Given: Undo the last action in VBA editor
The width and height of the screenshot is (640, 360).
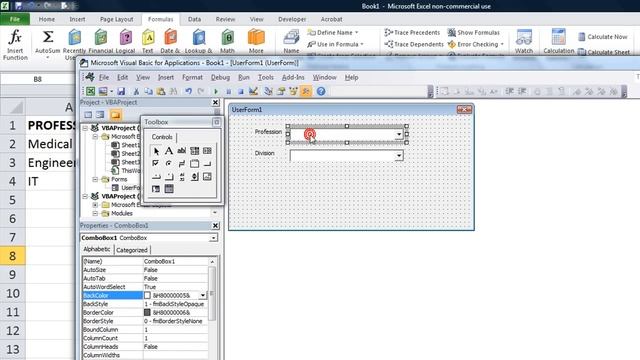Looking at the screenshot, I should tap(188, 91).
